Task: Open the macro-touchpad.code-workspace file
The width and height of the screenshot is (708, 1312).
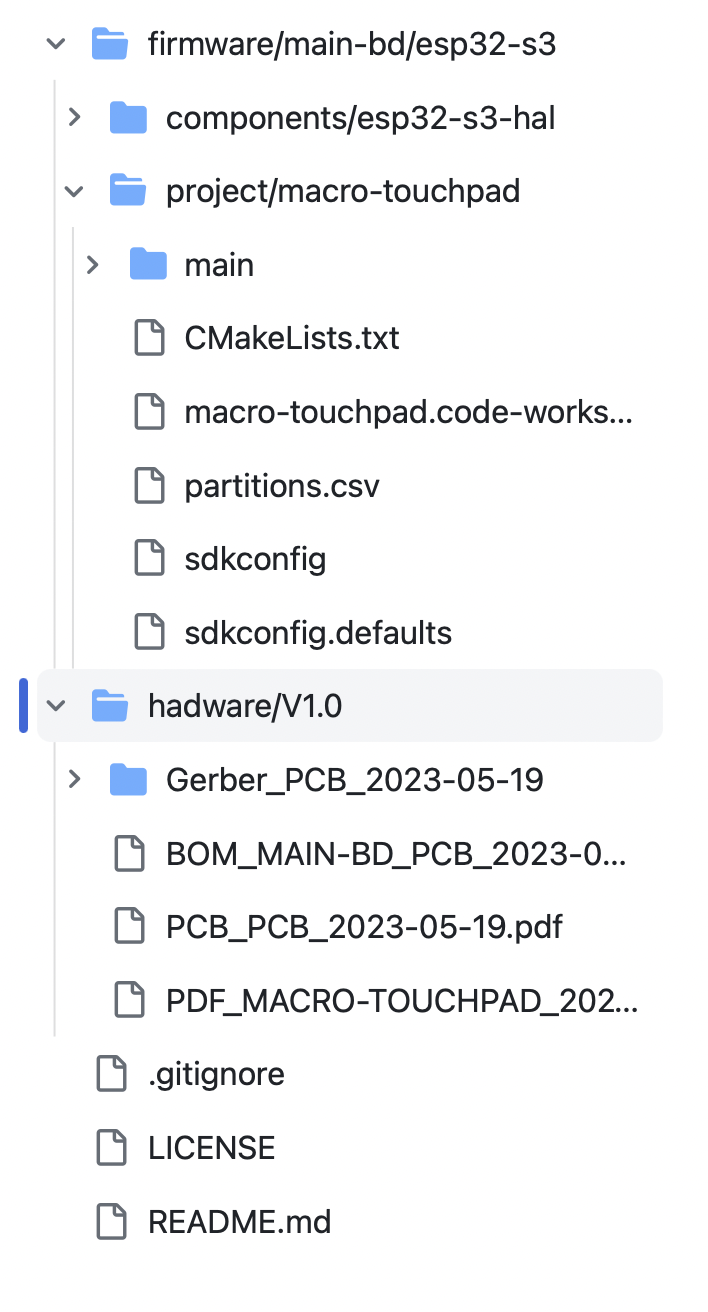Action: (408, 412)
